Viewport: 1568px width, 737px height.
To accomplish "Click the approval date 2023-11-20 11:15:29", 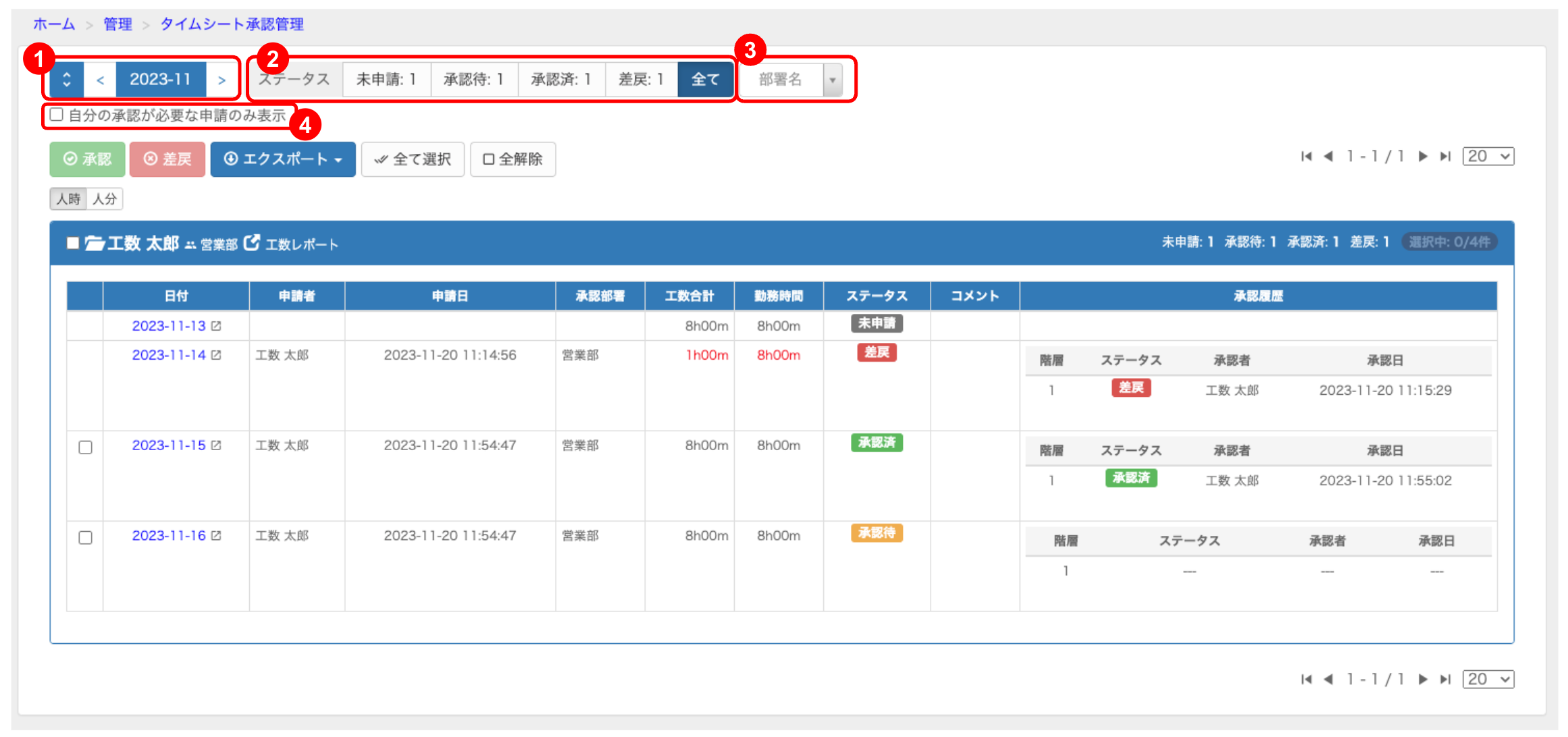I will click(x=1385, y=390).
